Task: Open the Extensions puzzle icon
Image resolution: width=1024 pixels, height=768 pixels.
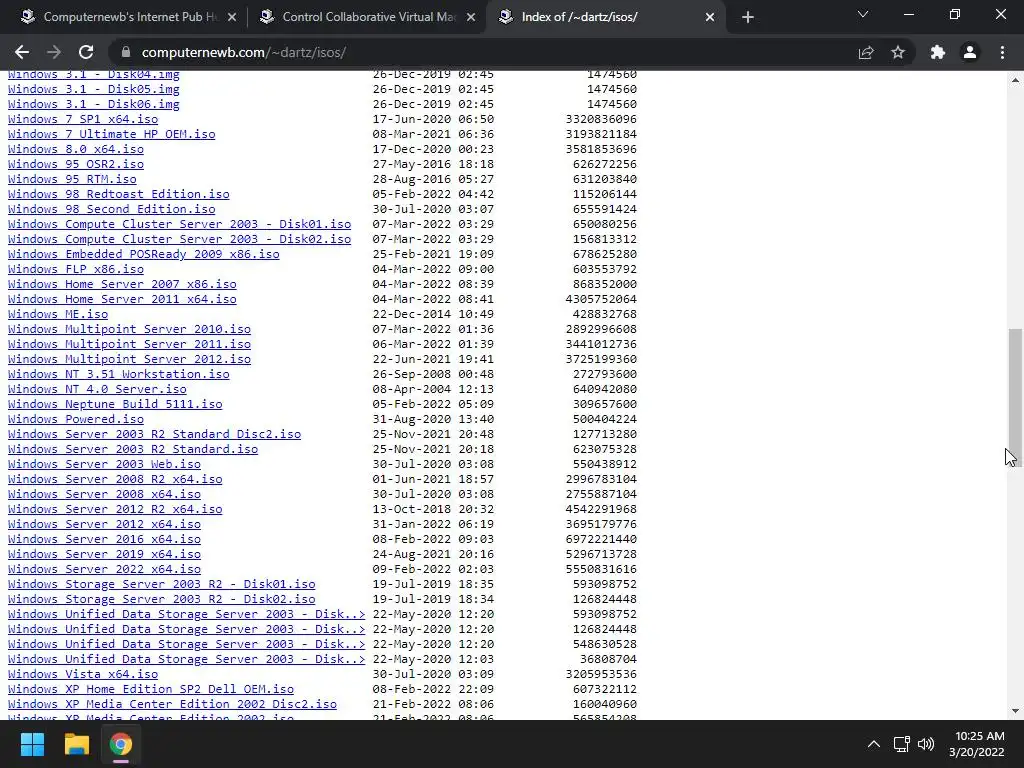Action: click(x=938, y=52)
